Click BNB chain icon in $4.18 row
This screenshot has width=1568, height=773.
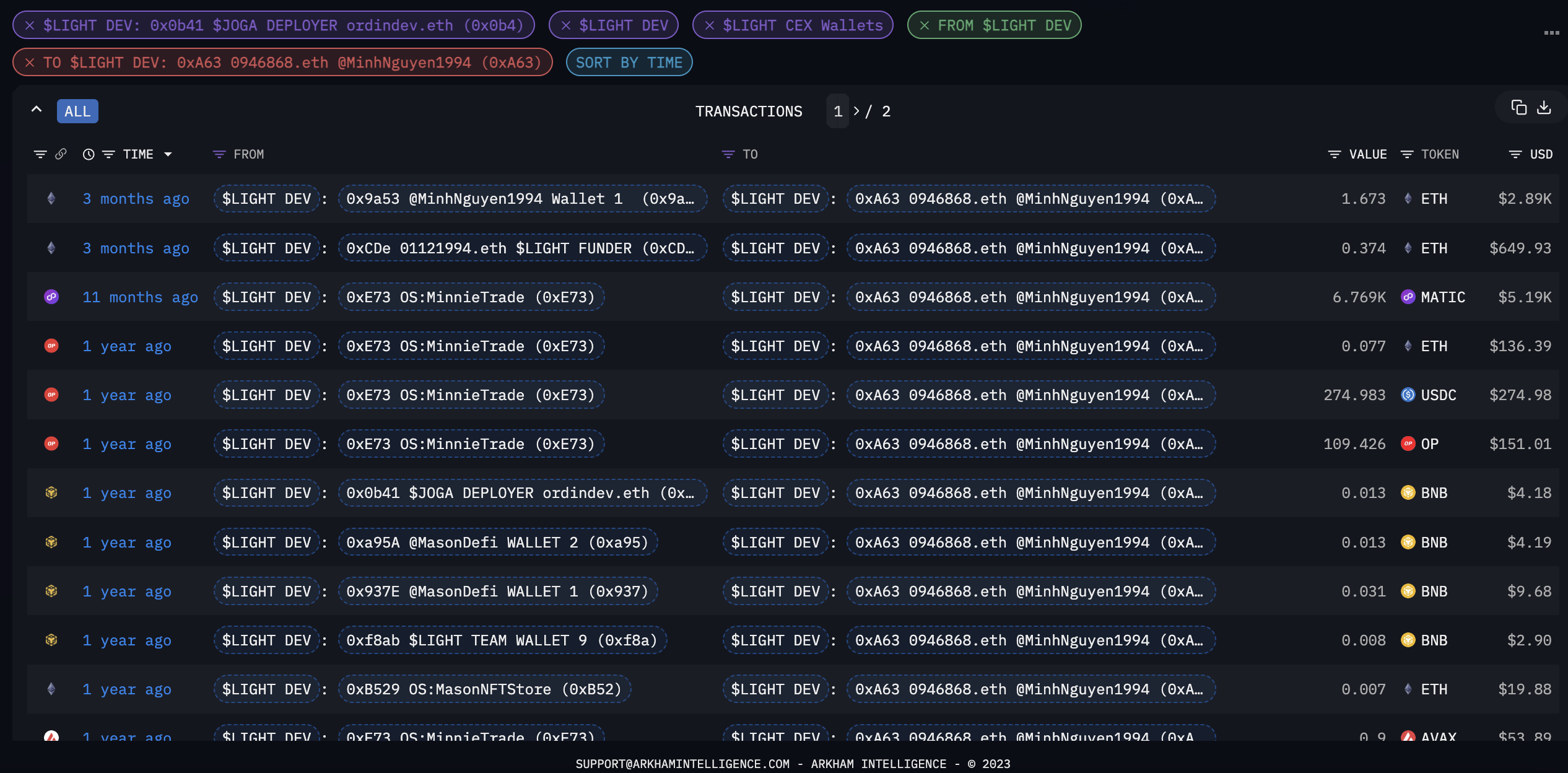(51, 493)
